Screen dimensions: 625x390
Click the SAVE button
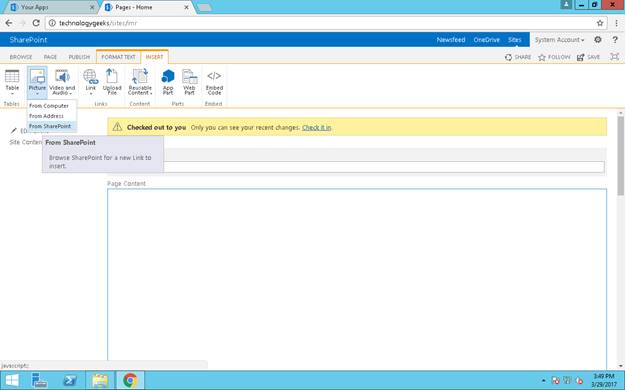tap(588, 57)
